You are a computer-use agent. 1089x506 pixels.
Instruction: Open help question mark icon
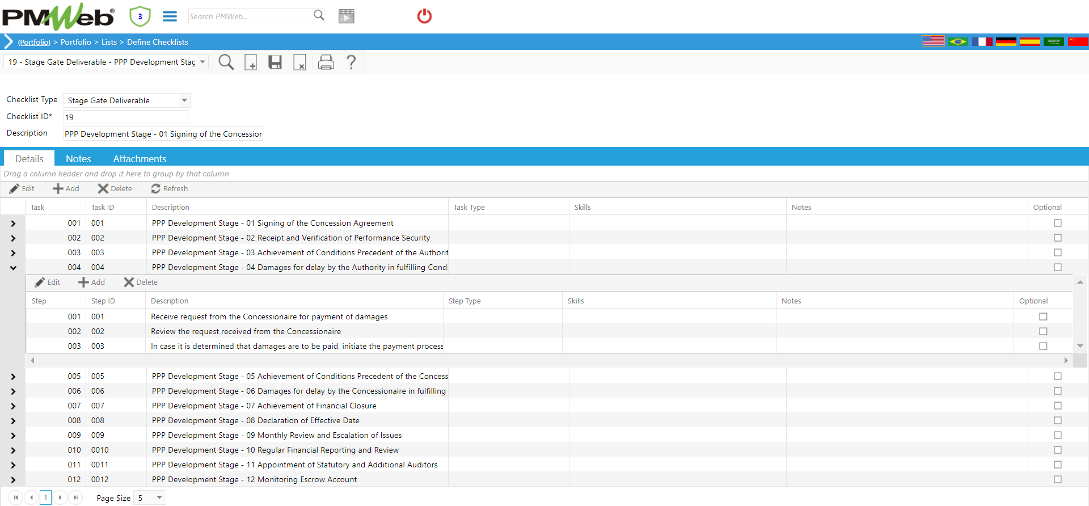click(x=351, y=62)
